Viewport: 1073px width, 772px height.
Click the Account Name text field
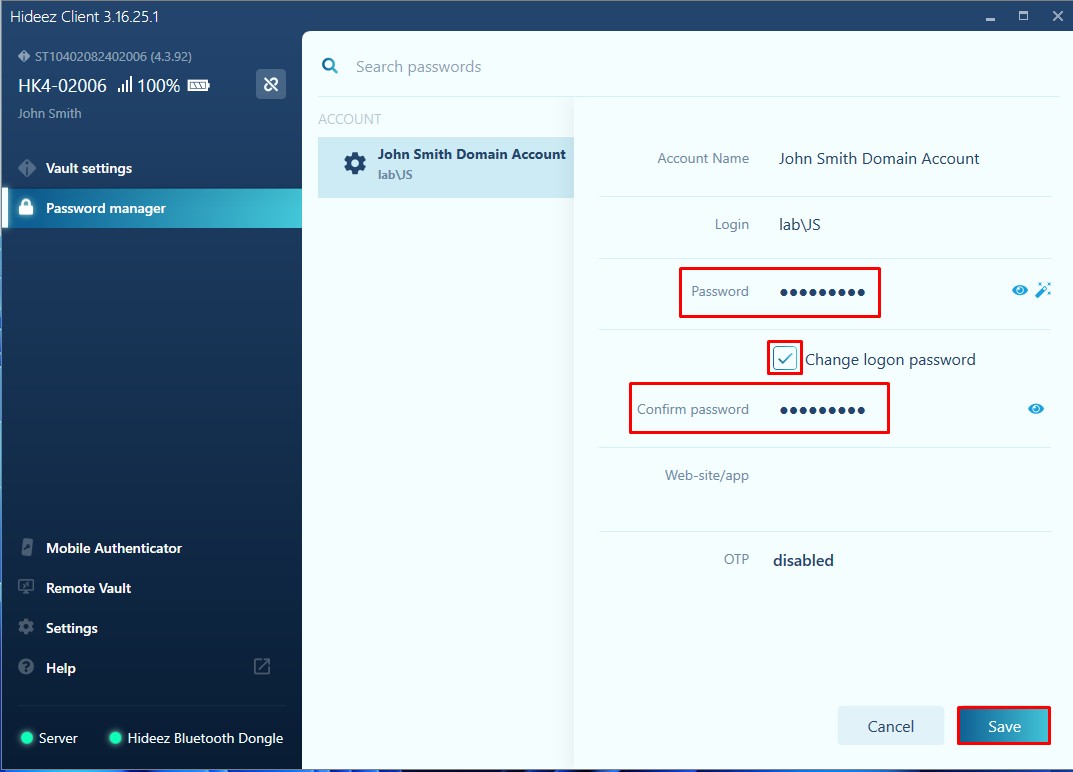(900, 159)
